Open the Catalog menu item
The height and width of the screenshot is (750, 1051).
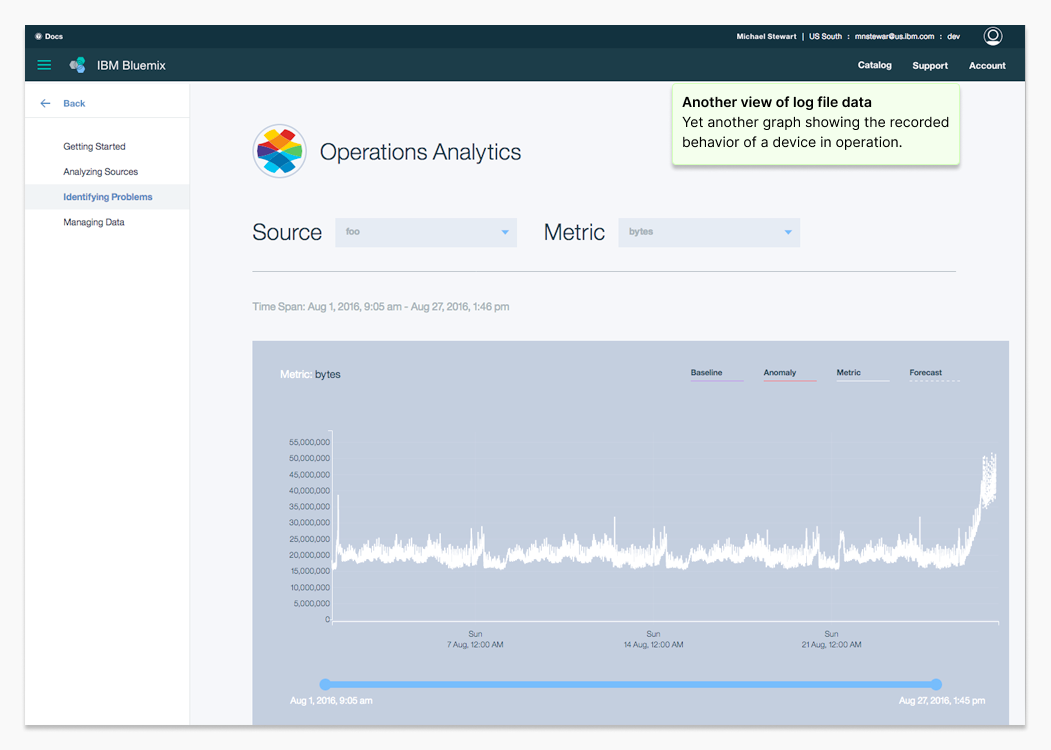click(874, 65)
